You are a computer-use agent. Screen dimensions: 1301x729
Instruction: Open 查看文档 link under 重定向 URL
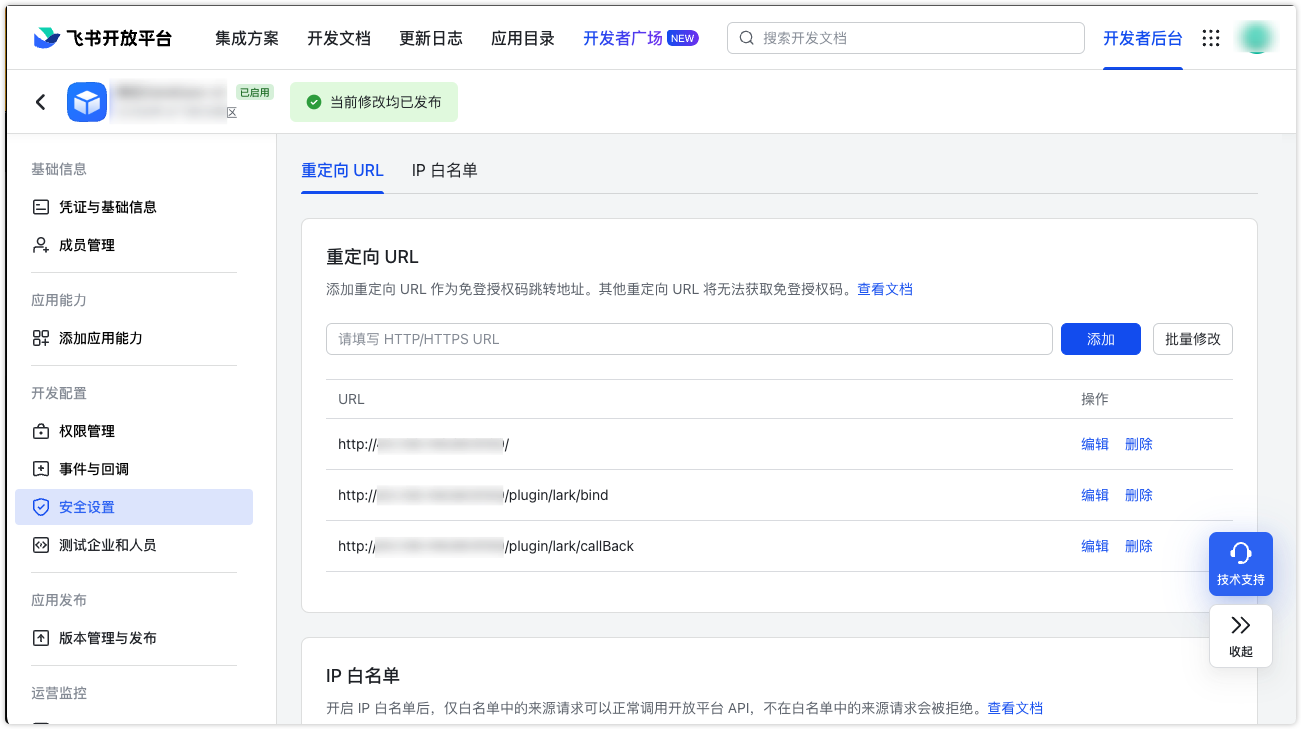[885, 289]
